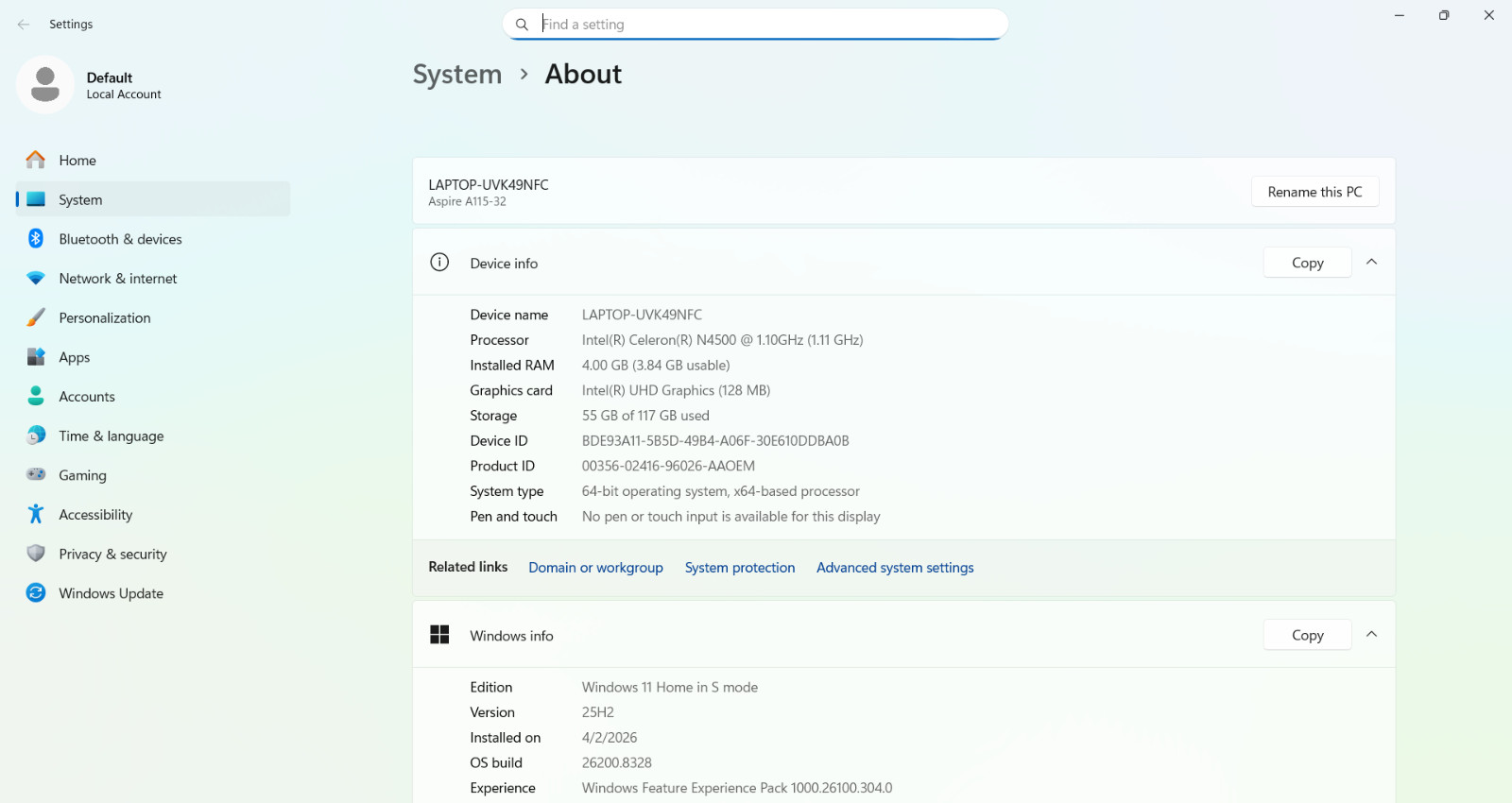
Task: Open the Domain or workgroup link
Action: click(595, 568)
